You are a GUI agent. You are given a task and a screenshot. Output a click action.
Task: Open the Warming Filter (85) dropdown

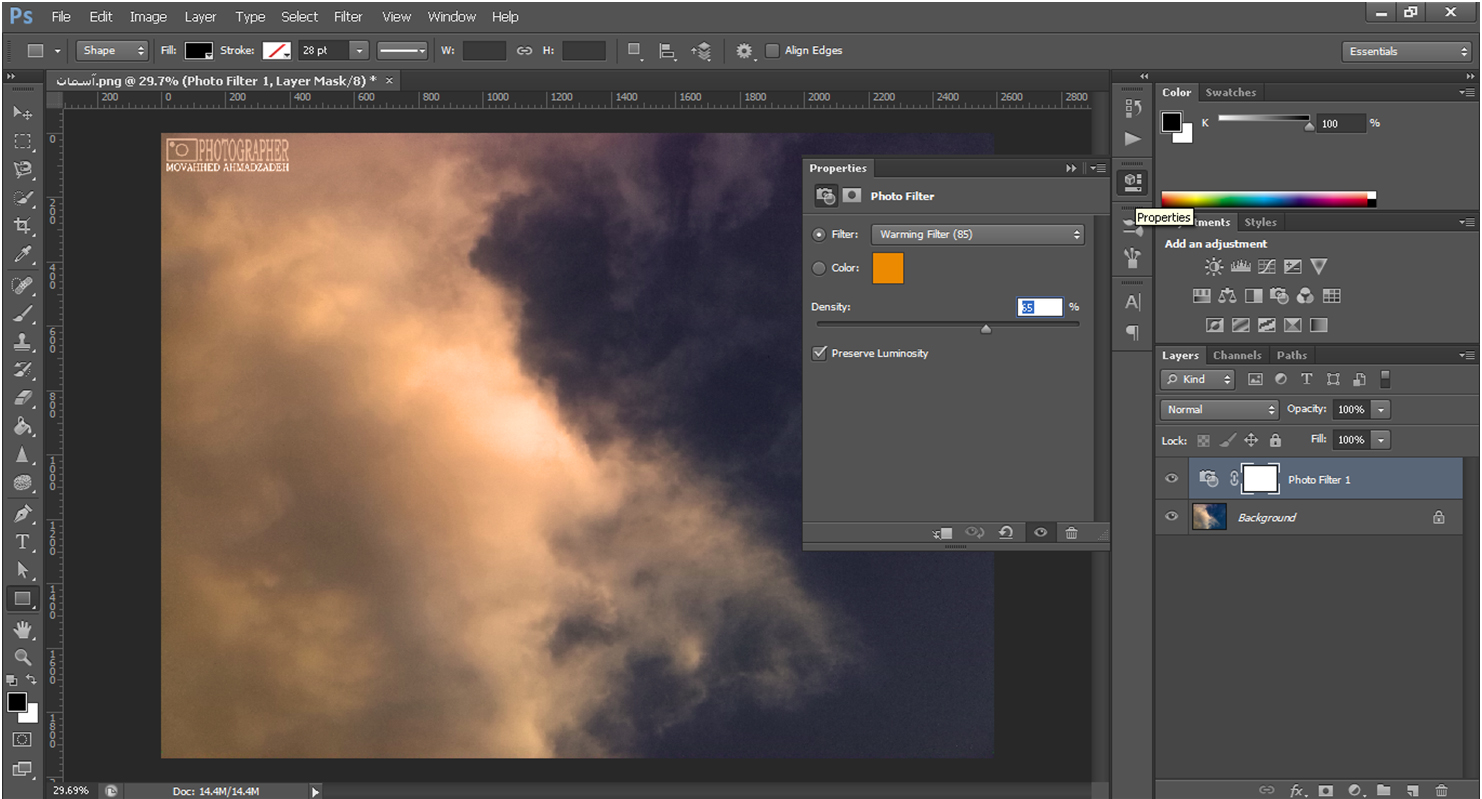[978, 234]
